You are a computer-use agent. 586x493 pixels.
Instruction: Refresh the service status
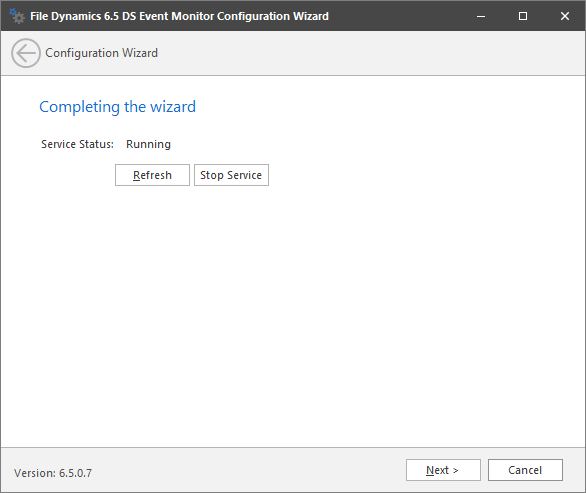point(152,175)
